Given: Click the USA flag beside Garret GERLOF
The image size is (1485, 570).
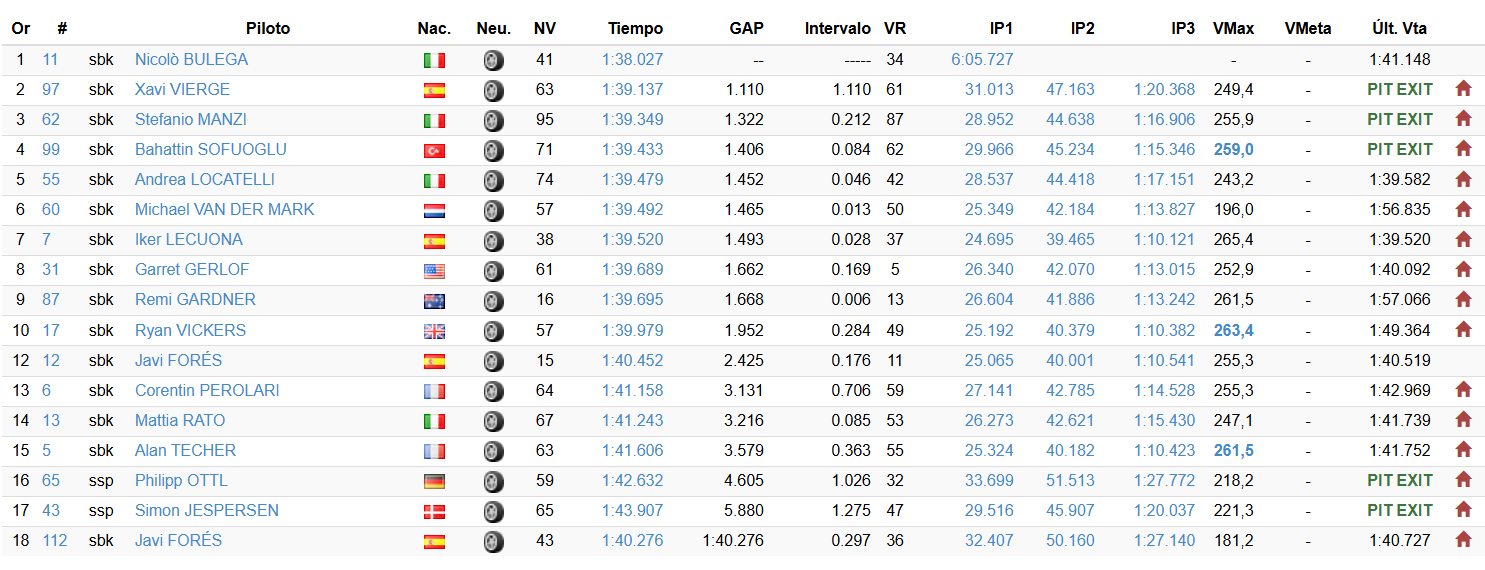Looking at the screenshot, I should [435, 270].
